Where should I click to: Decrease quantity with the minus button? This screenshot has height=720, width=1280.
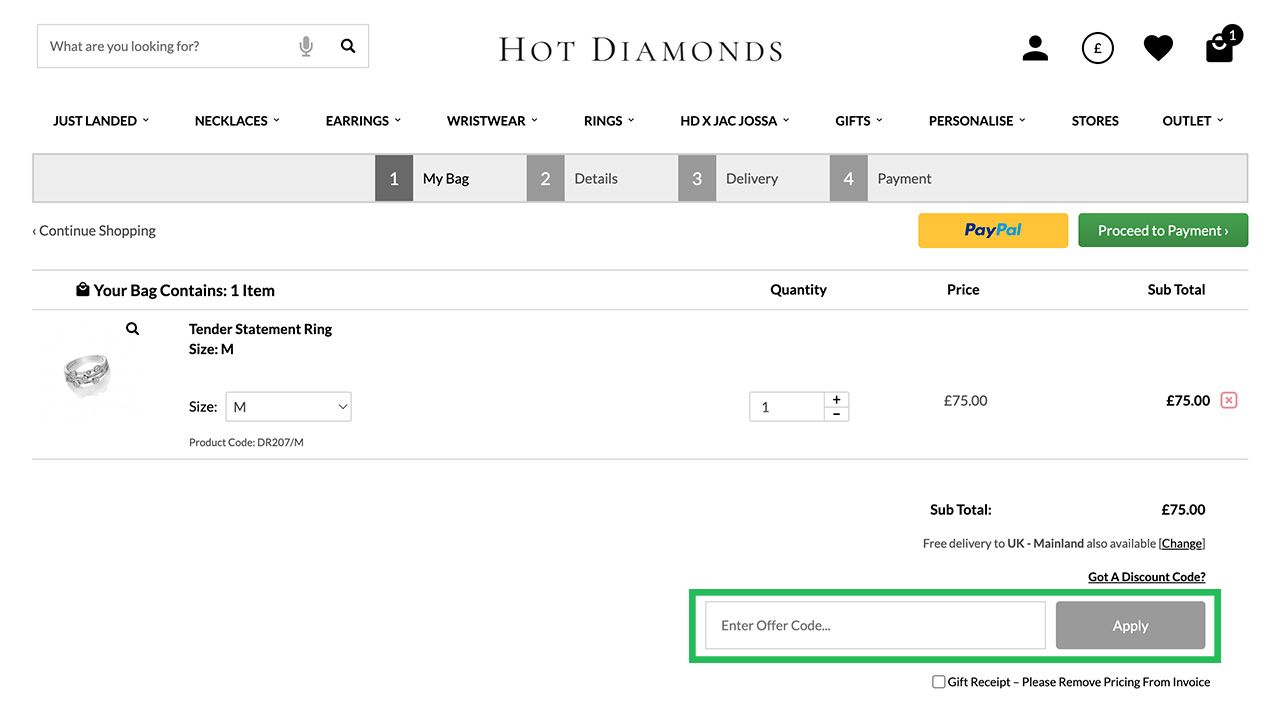click(836, 414)
